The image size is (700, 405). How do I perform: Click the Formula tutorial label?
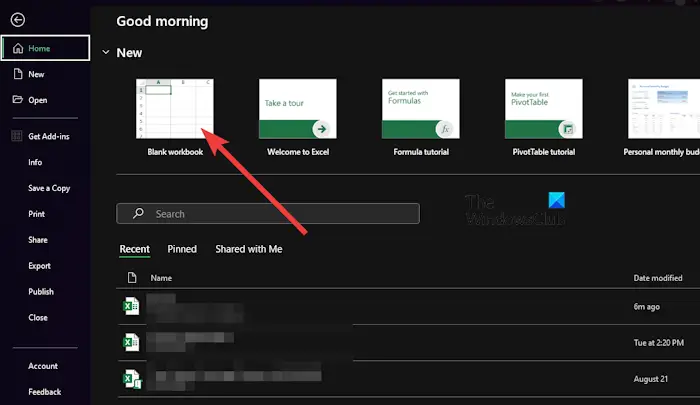[x=421, y=152]
